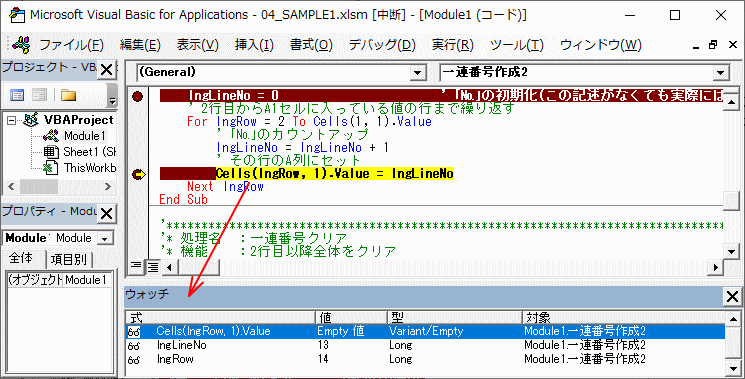Toggle Folders icon in Project panel

(68, 95)
